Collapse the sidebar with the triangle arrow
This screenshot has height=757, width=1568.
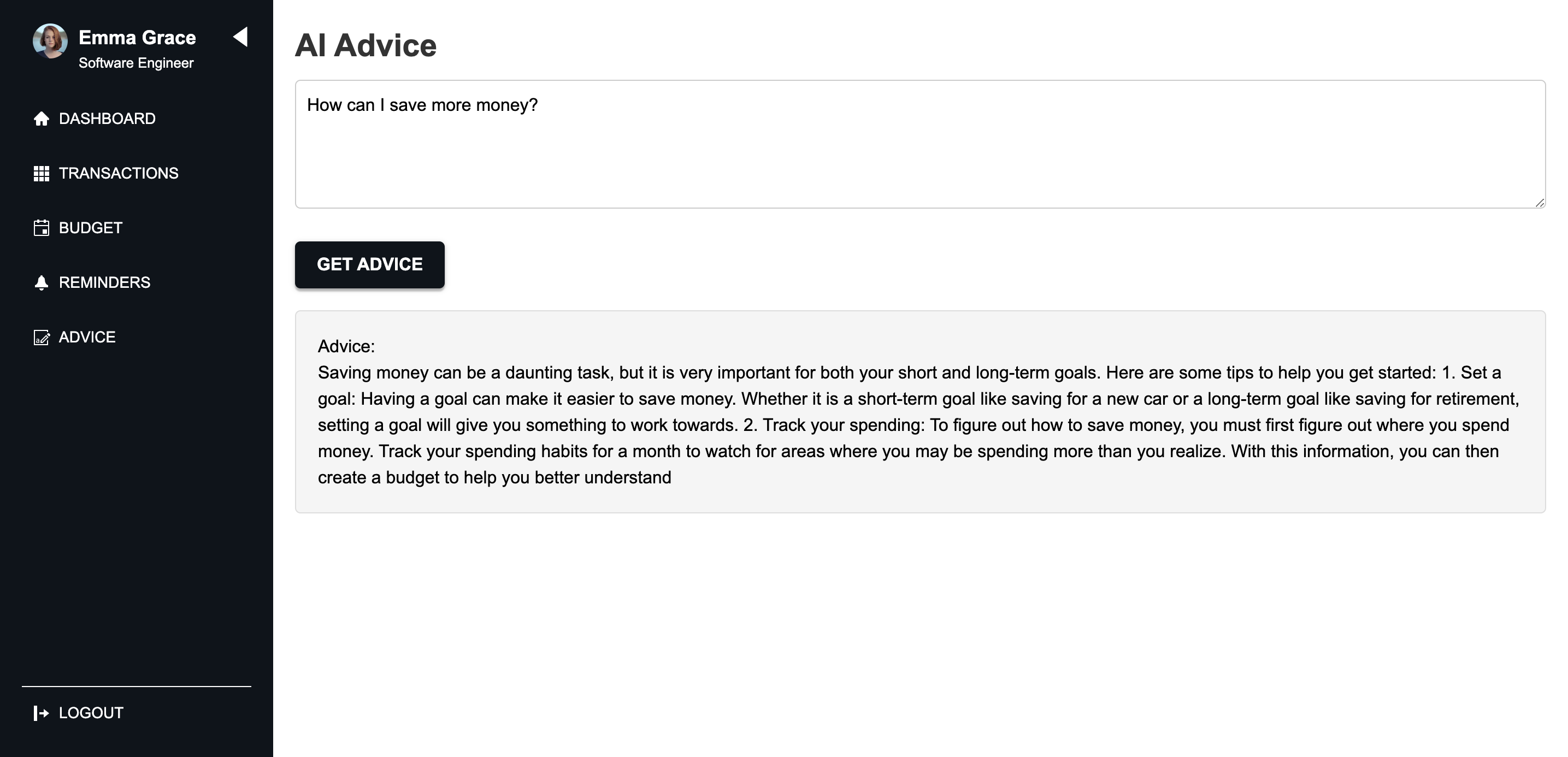click(240, 37)
